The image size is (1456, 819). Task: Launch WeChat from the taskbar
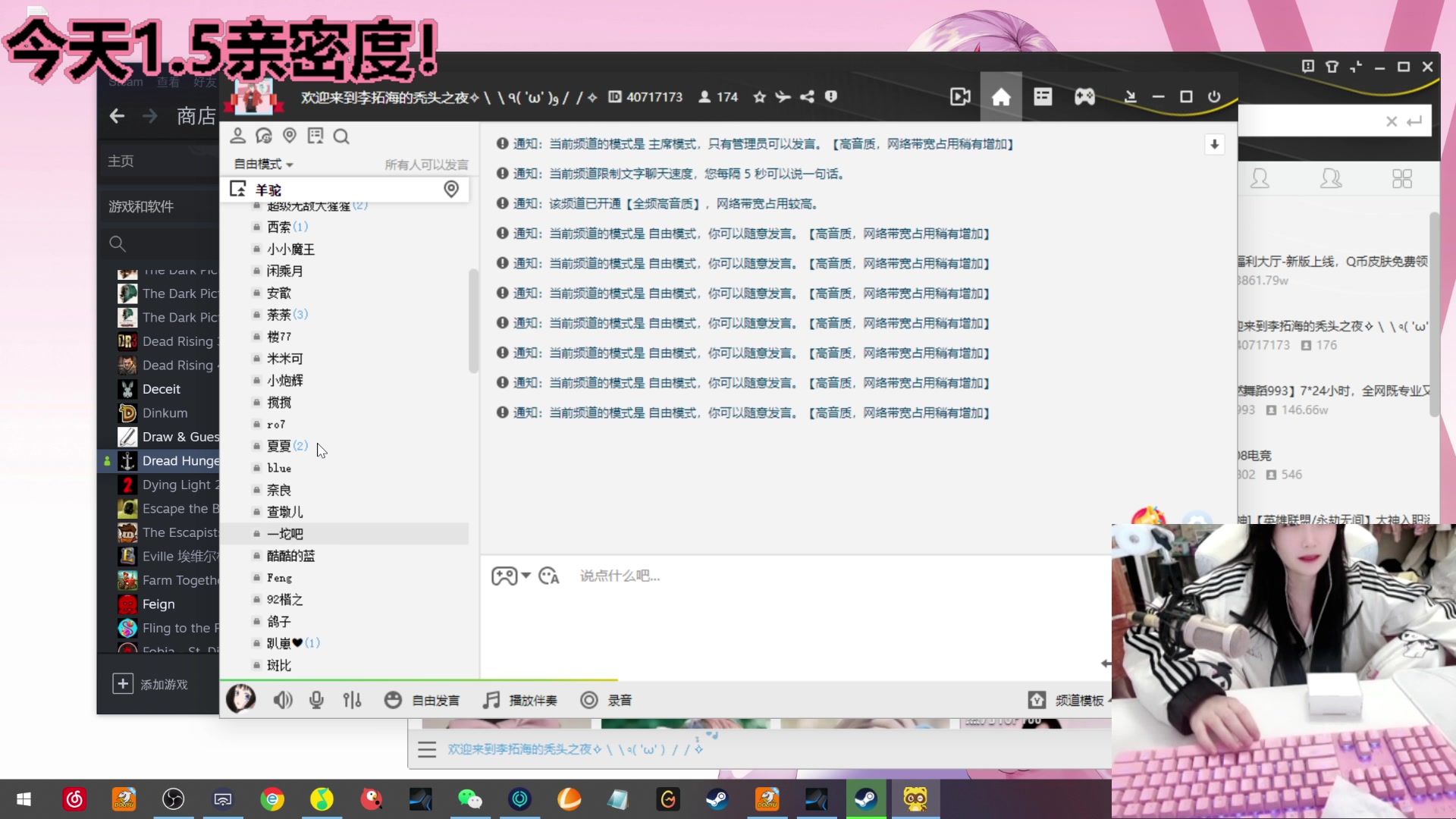(470, 799)
